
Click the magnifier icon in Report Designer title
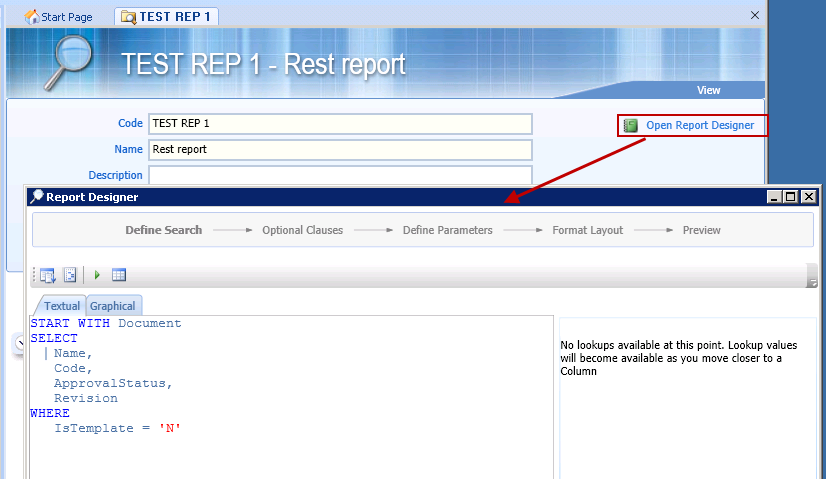[37, 197]
